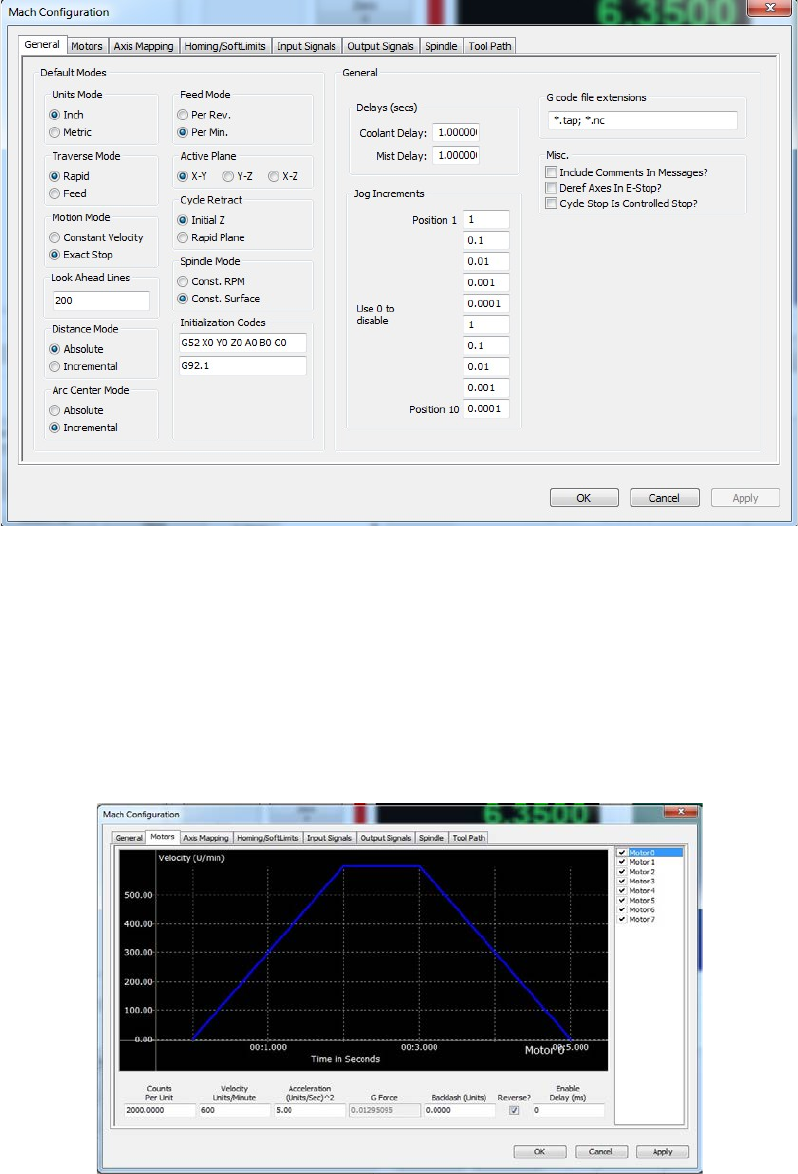Open Tool Path tab in lower window

[x=469, y=838]
